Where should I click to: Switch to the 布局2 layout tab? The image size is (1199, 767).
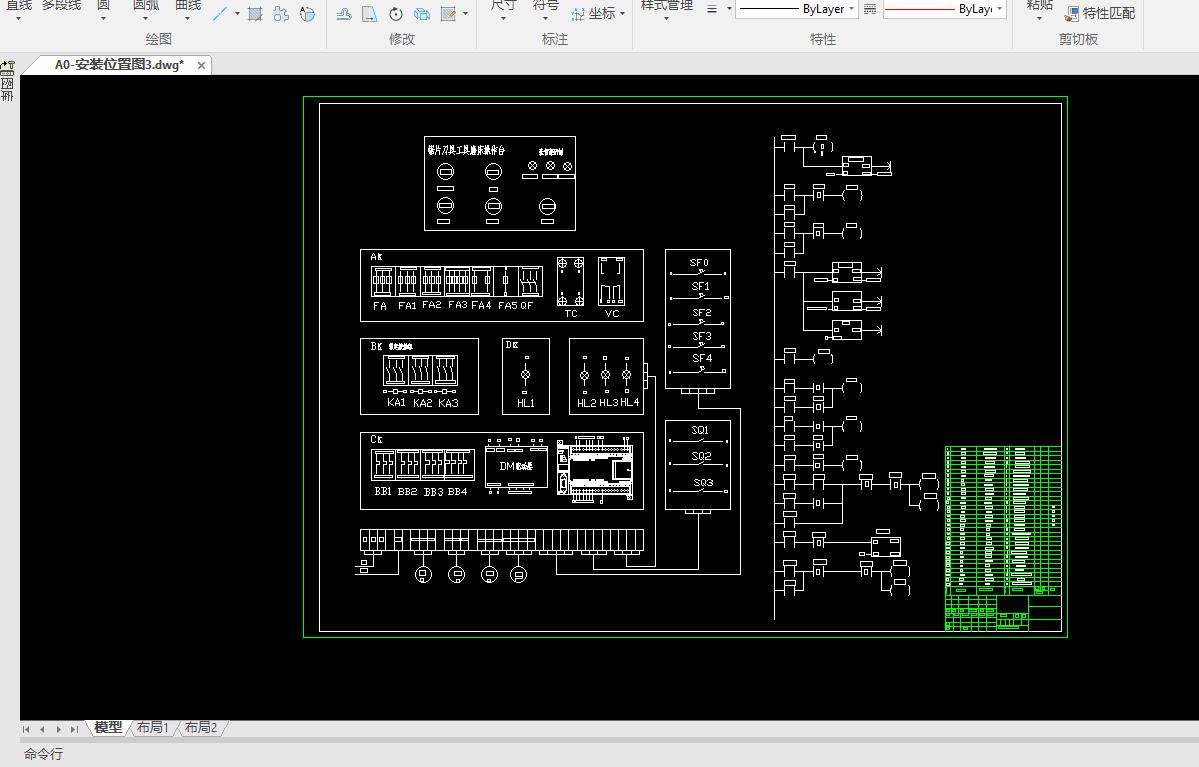pyautogui.click(x=200, y=728)
